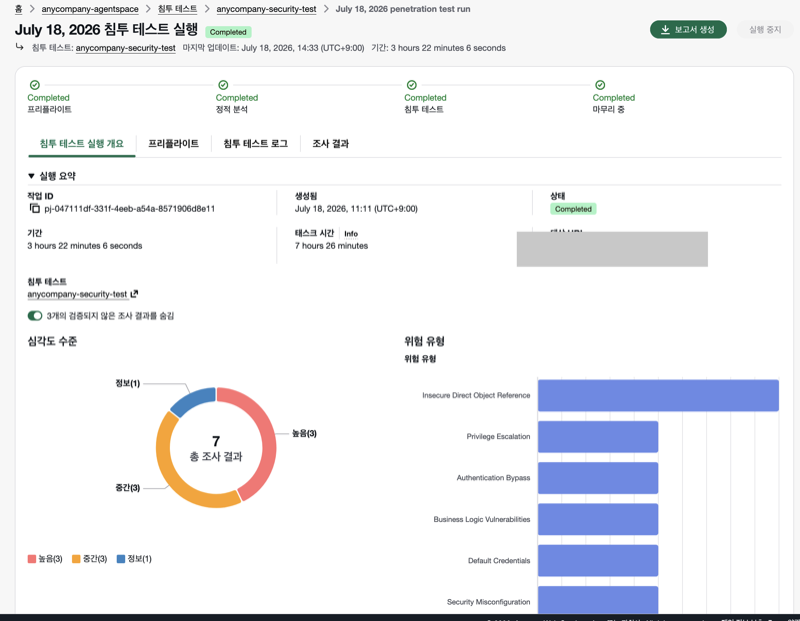Collapse the 실행 요약 section

(x=31, y=176)
